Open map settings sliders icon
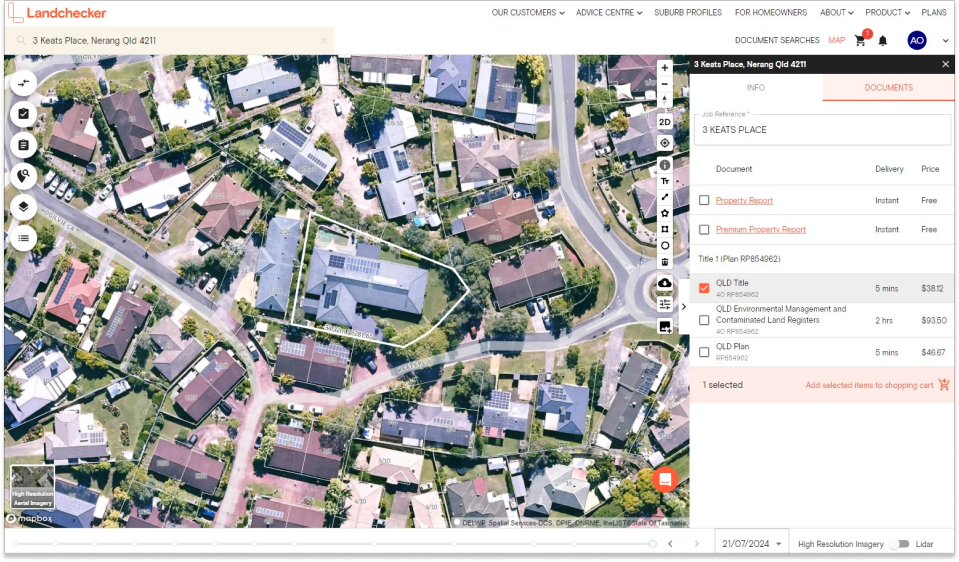The width and height of the screenshot is (959, 562). pyautogui.click(x=665, y=304)
